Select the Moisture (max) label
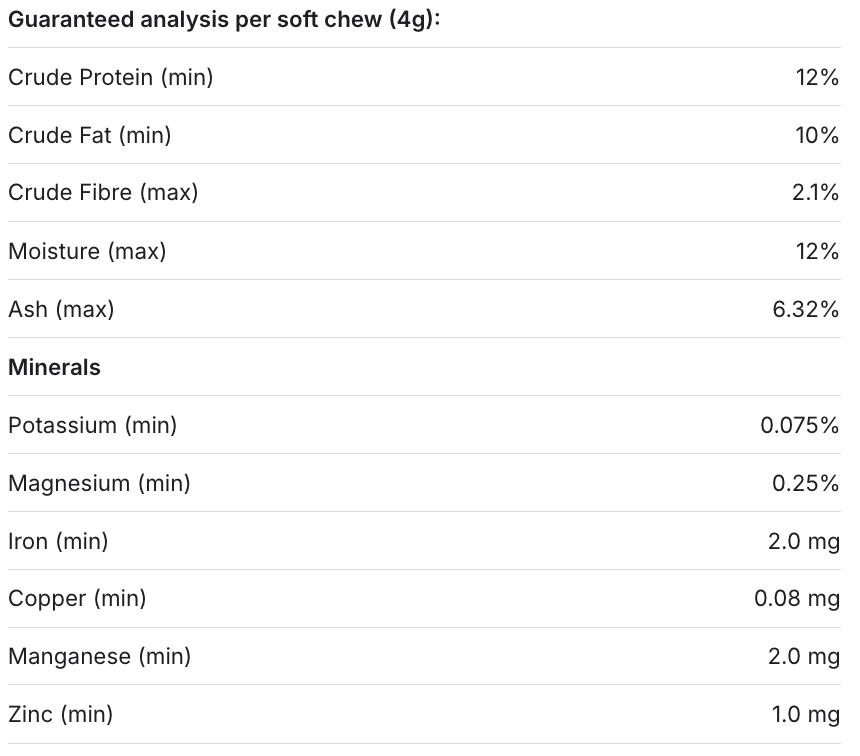860x756 pixels. [87, 251]
